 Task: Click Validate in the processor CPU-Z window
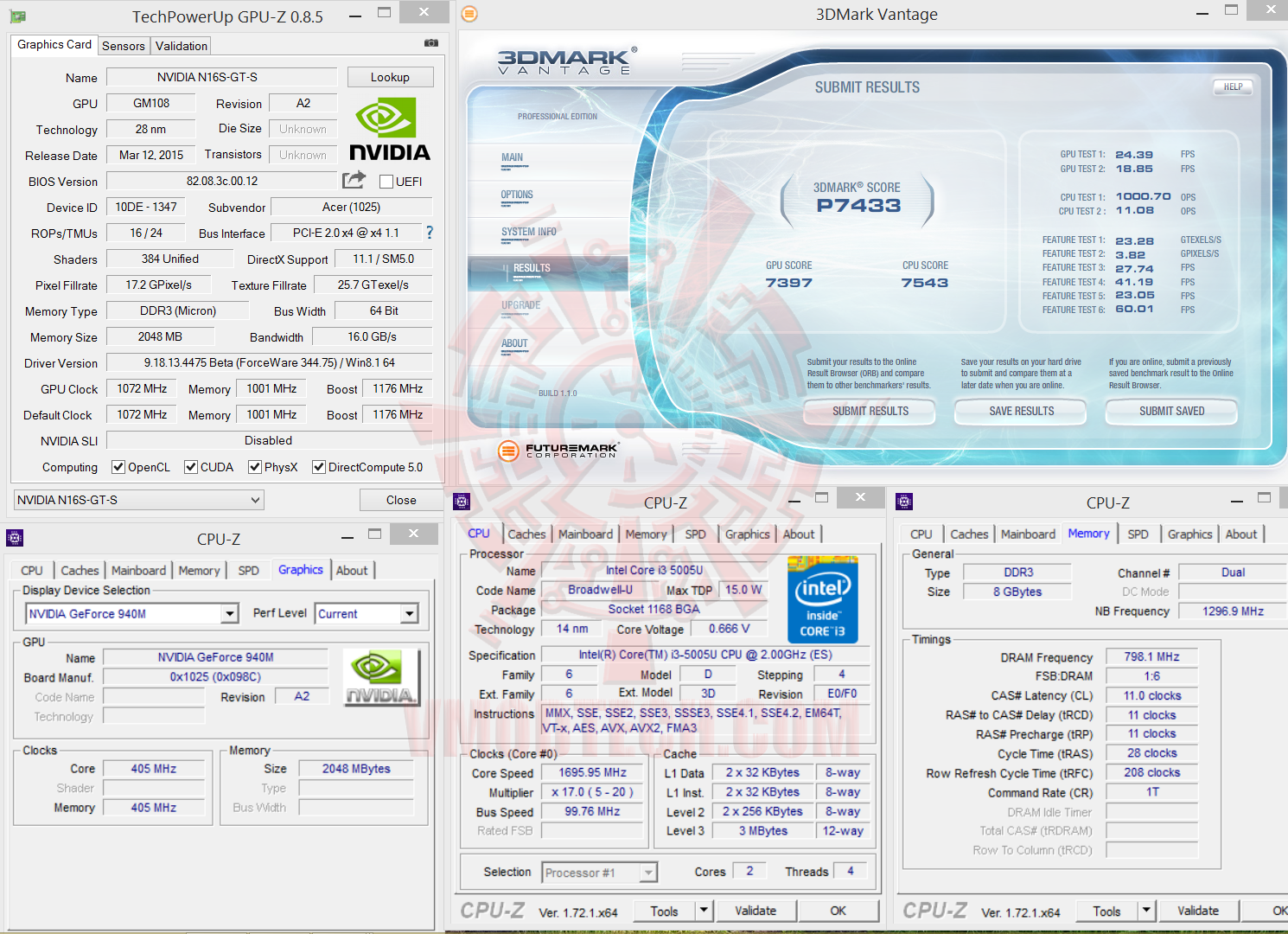pyautogui.click(x=756, y=911)
